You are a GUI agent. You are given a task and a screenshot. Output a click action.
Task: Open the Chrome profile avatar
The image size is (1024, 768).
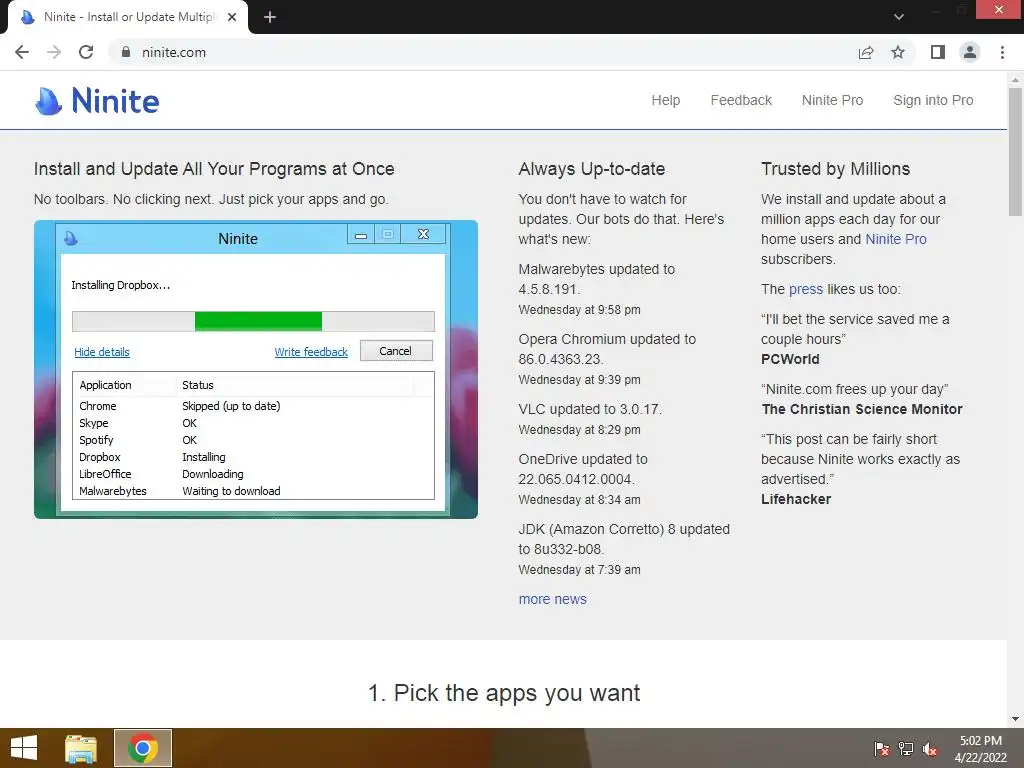(970, 52)
